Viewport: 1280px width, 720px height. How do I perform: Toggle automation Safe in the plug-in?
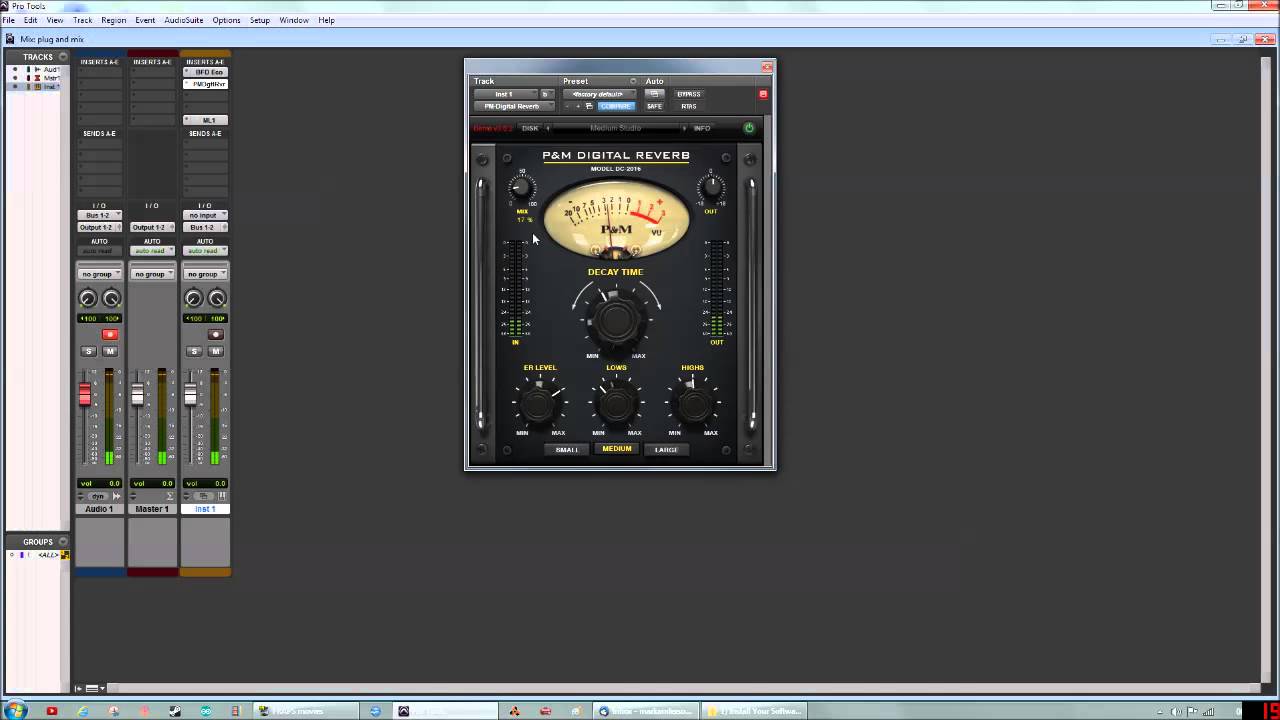click(654, 106)
